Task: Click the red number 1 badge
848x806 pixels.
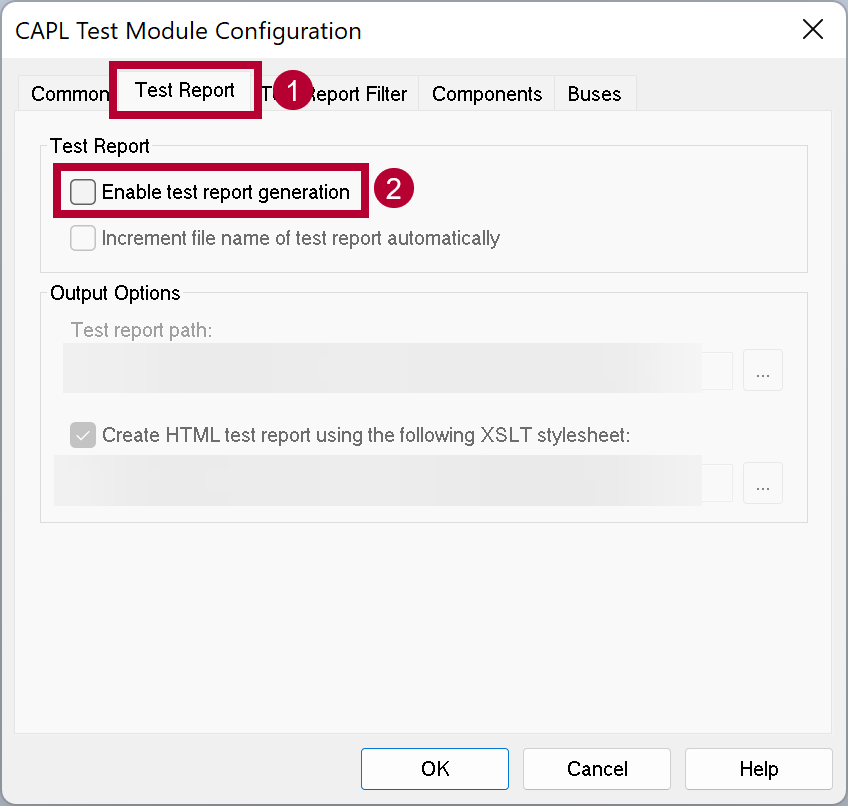Action: tap(292, 90)
